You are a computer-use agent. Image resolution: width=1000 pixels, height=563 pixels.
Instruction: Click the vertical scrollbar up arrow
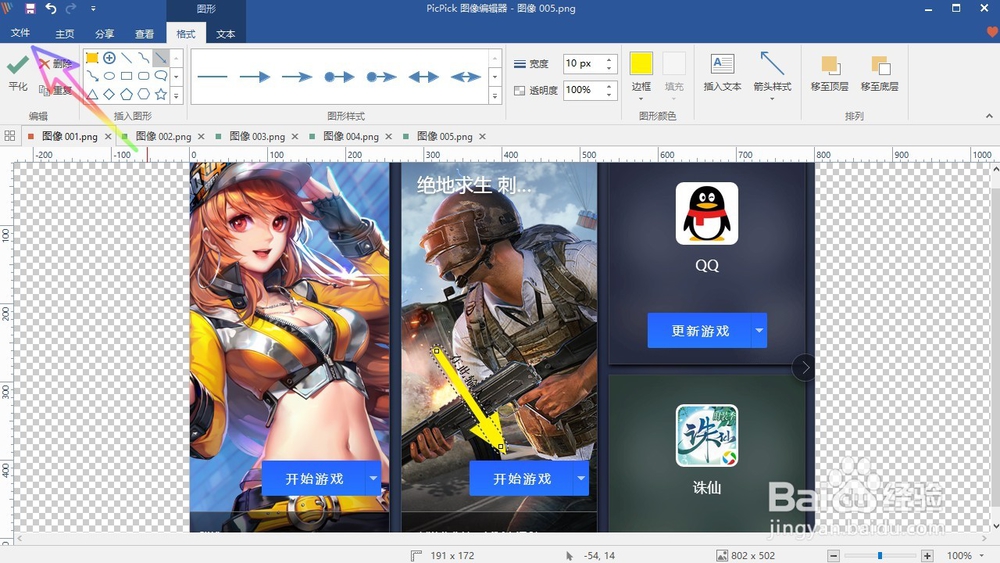(x=995, y=170)
